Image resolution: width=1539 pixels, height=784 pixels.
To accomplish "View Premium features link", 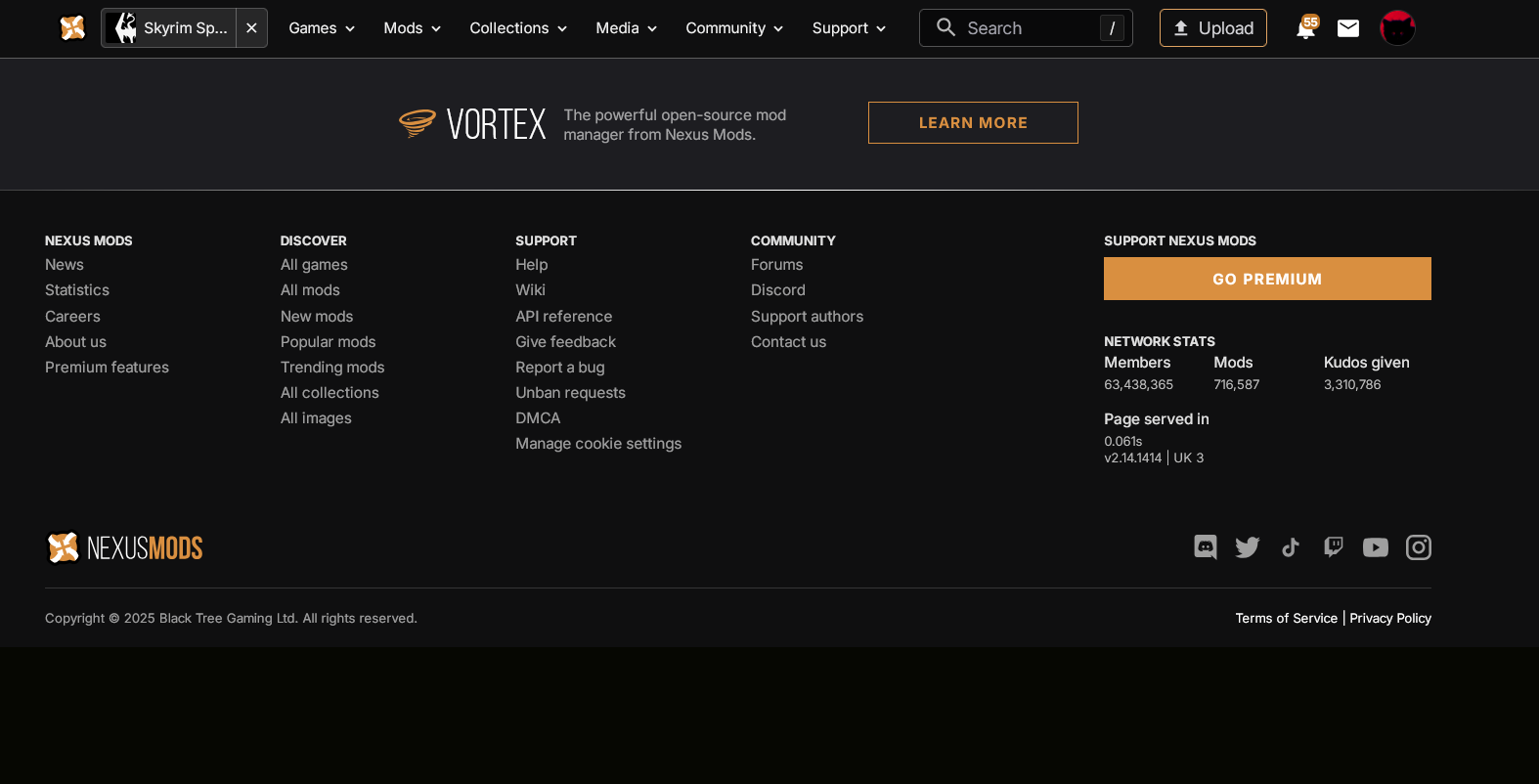I will (x=107, y=368).
